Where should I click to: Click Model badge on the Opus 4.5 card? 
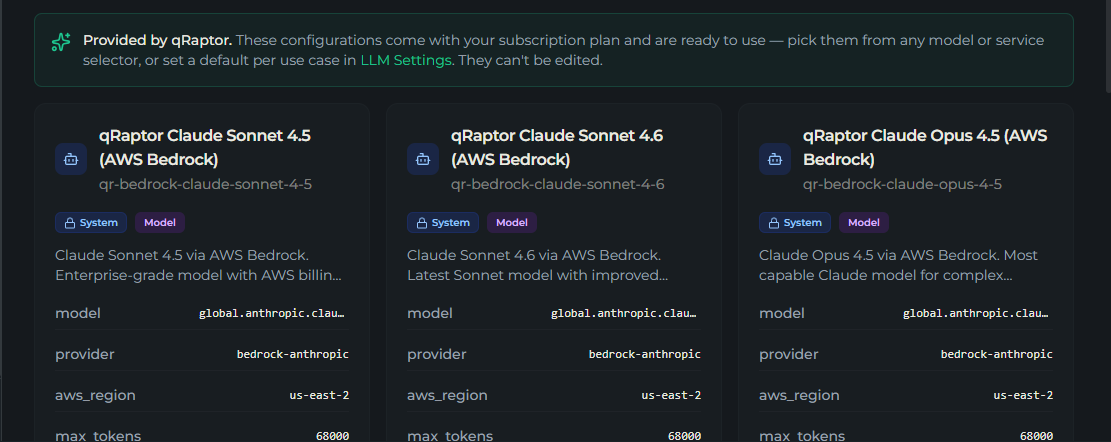click(864, 222)
